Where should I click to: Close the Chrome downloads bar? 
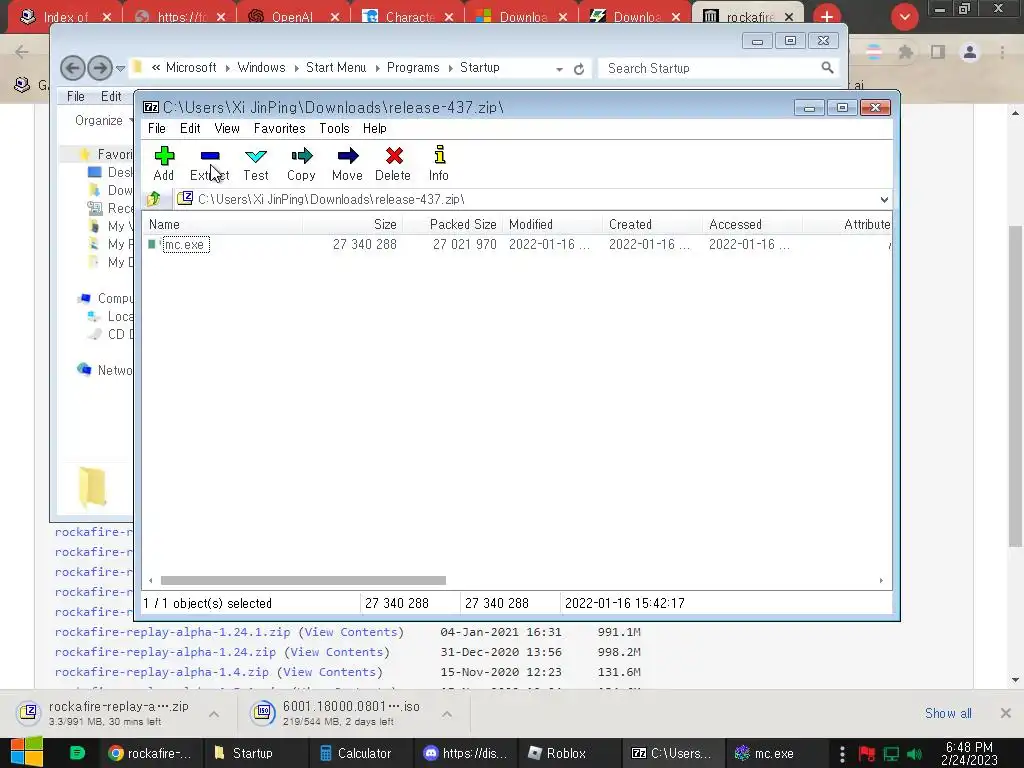coord(1006,713)
